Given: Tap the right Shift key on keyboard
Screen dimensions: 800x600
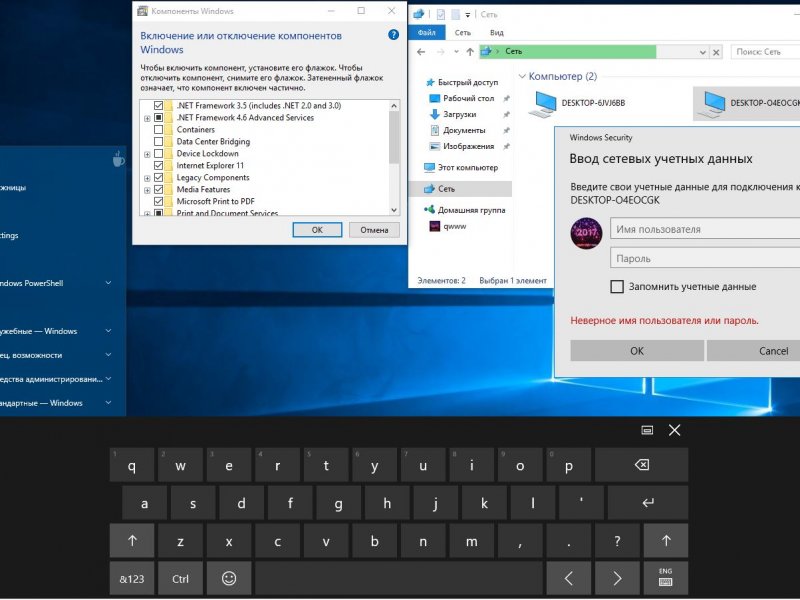Looking at the screenshot, I should (x=666, y=540).
